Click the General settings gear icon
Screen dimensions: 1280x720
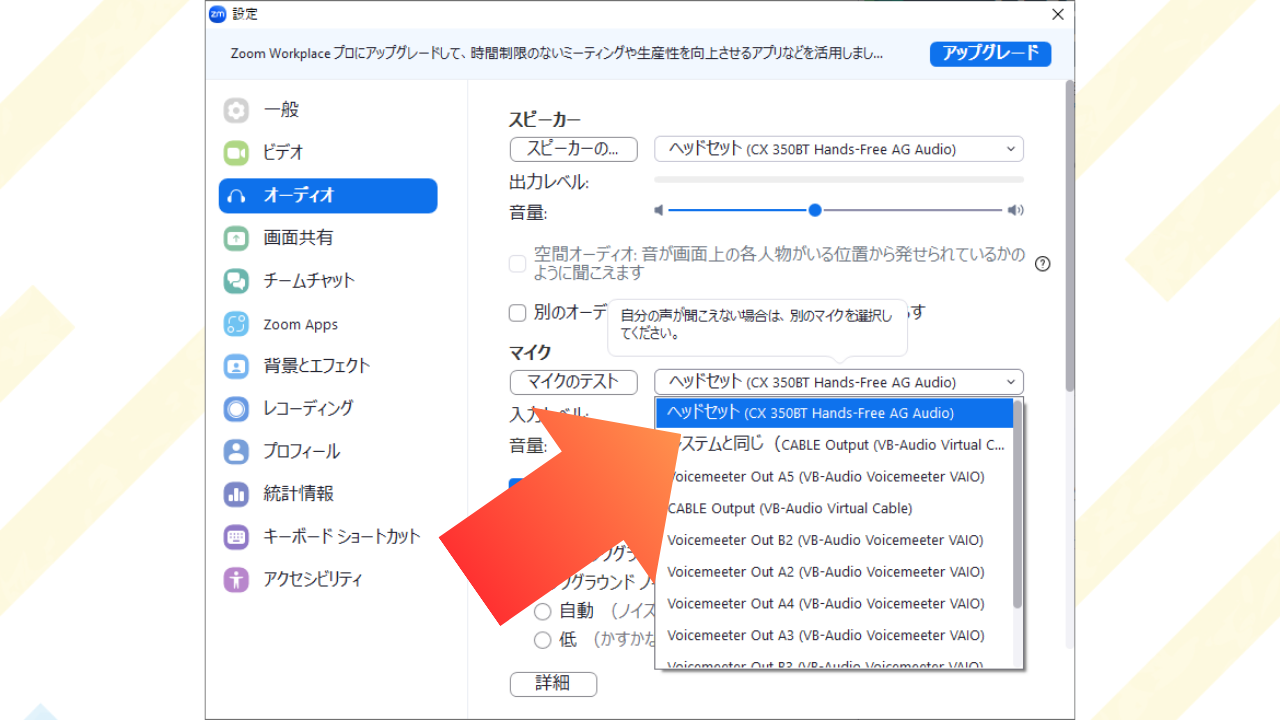coord(236,111)
